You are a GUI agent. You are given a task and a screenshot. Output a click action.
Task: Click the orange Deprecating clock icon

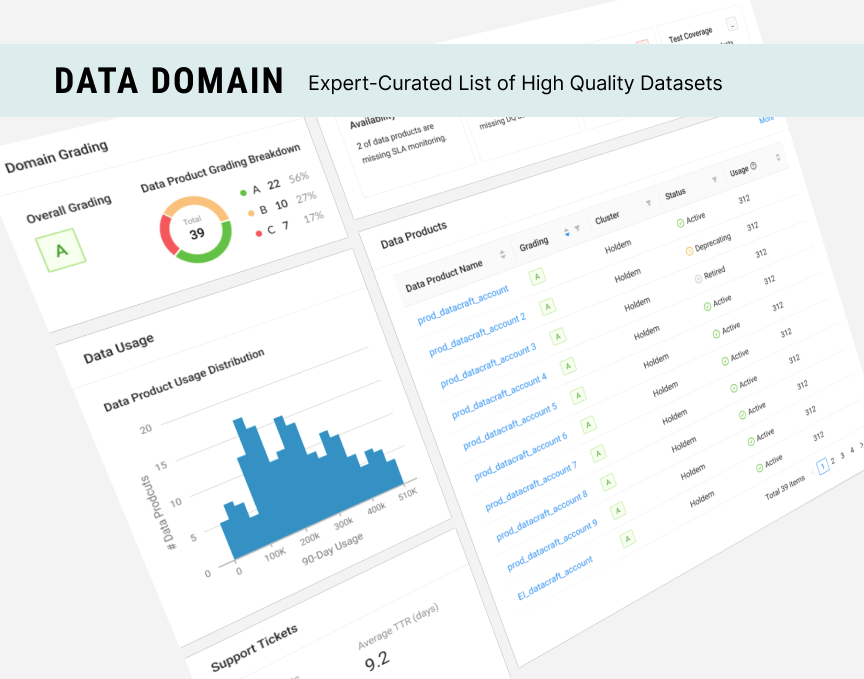pos(689,251)
